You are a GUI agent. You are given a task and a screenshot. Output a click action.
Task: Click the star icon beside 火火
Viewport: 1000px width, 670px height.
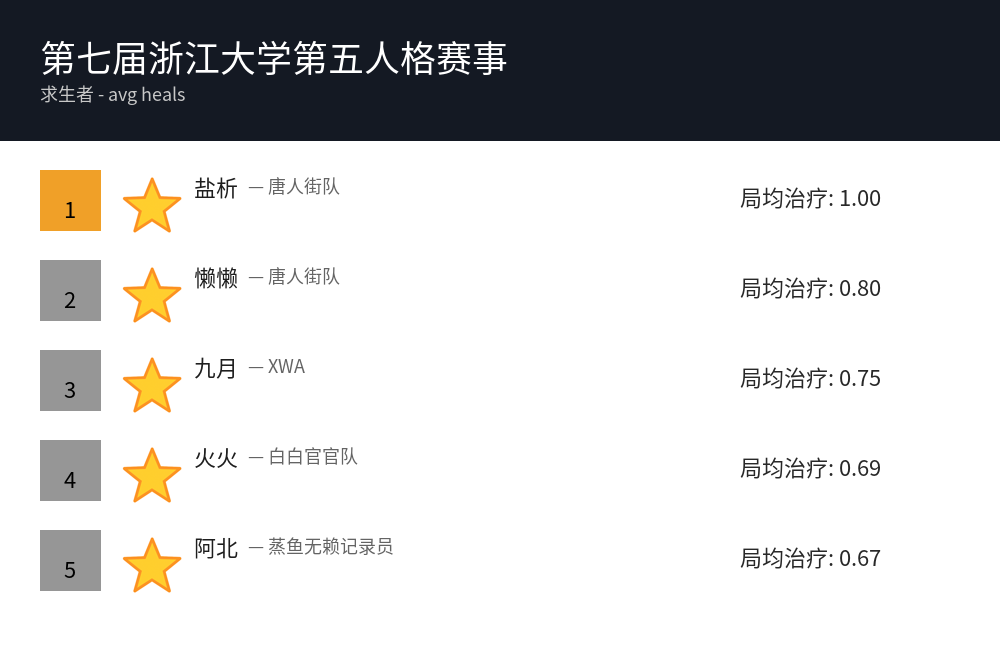152,476
